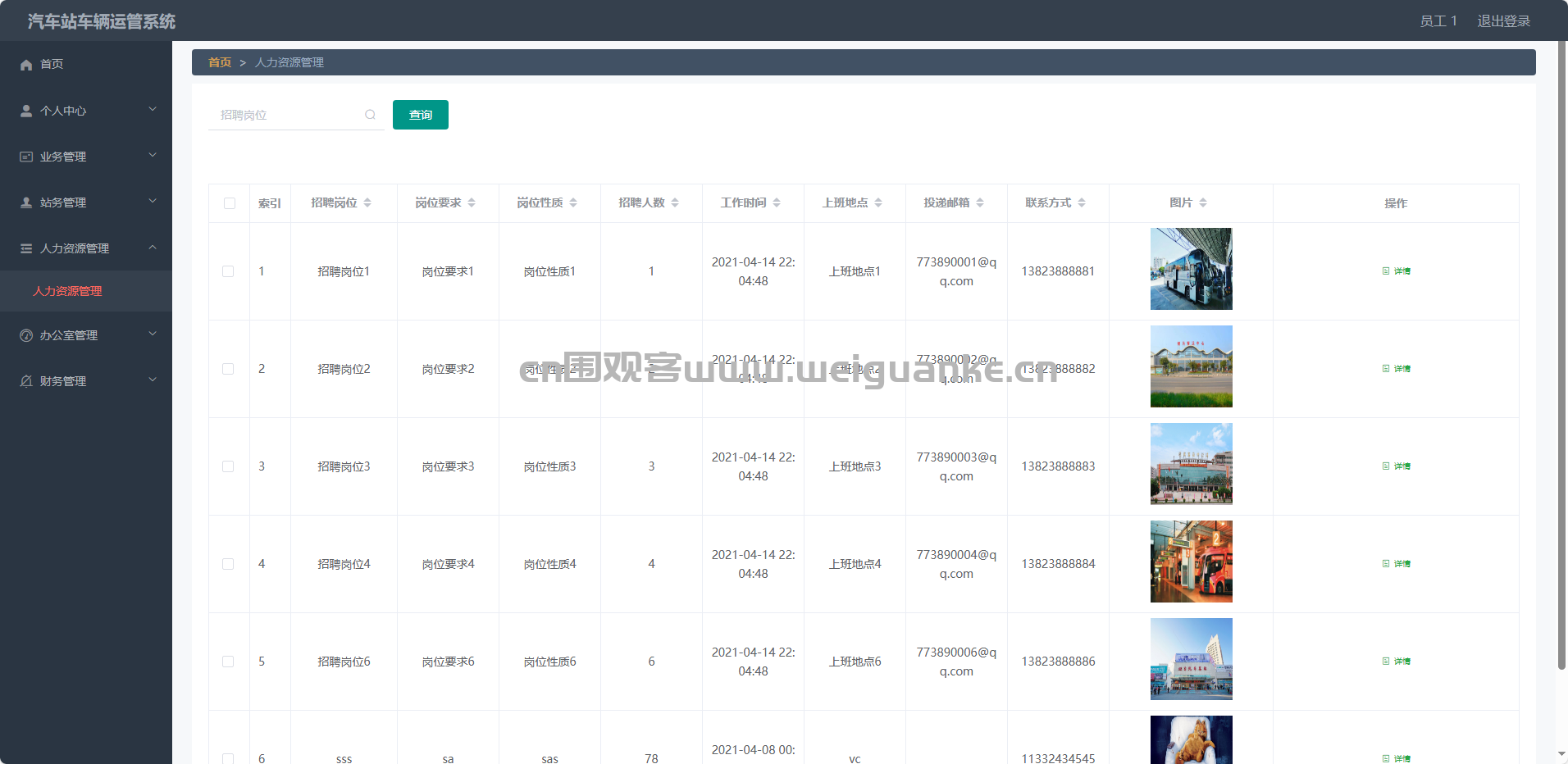1568x764 pixels.
Task: Click 退出登录 to log out
Action: click(x=1504, y=21)
